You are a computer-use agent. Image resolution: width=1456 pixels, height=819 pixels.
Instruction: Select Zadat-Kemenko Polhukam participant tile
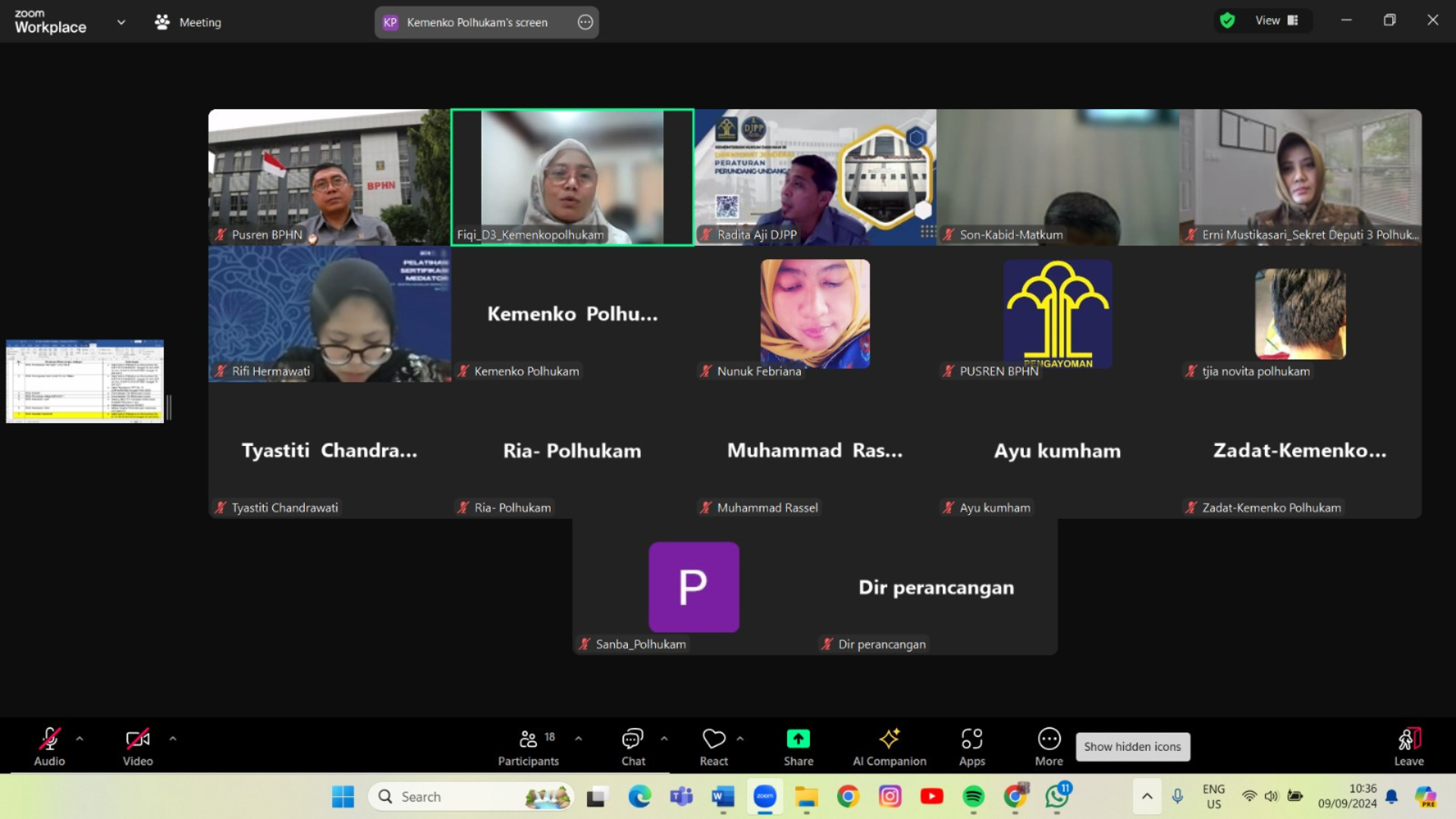pos(1301,450)
